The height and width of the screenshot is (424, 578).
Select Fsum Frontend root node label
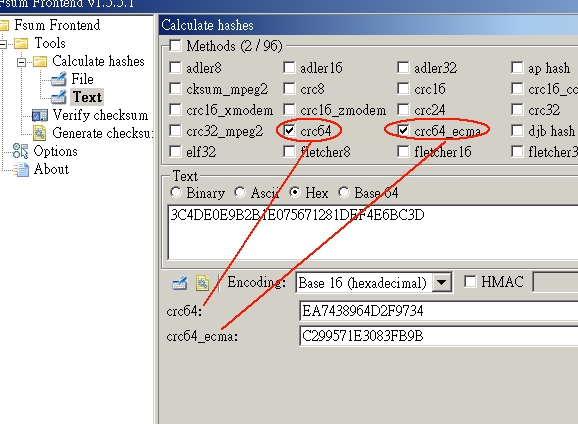57,25
